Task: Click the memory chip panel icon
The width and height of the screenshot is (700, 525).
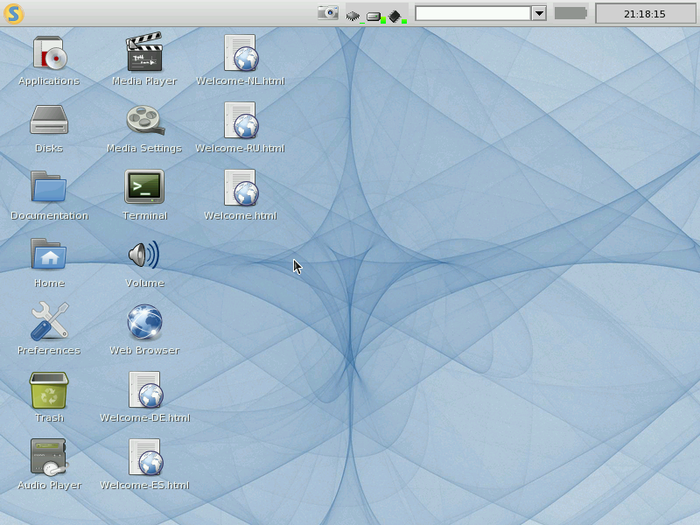Action: click(x=396, y=17)
